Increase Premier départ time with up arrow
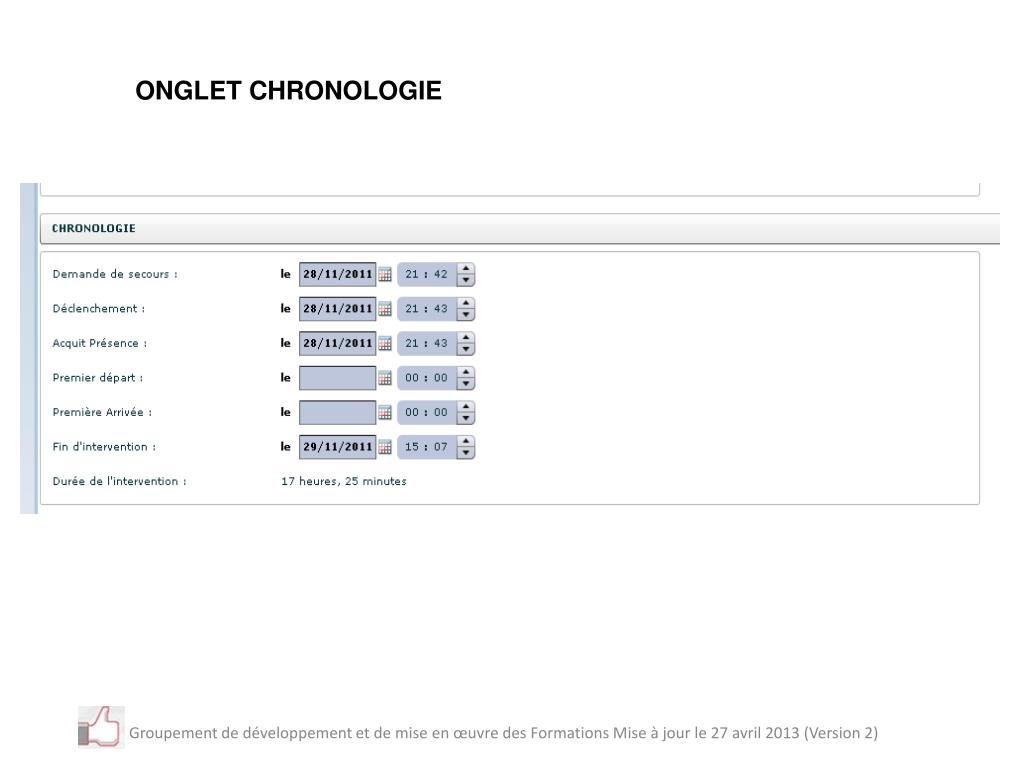This screenshot has height=768, width=1024. (466, 372)
